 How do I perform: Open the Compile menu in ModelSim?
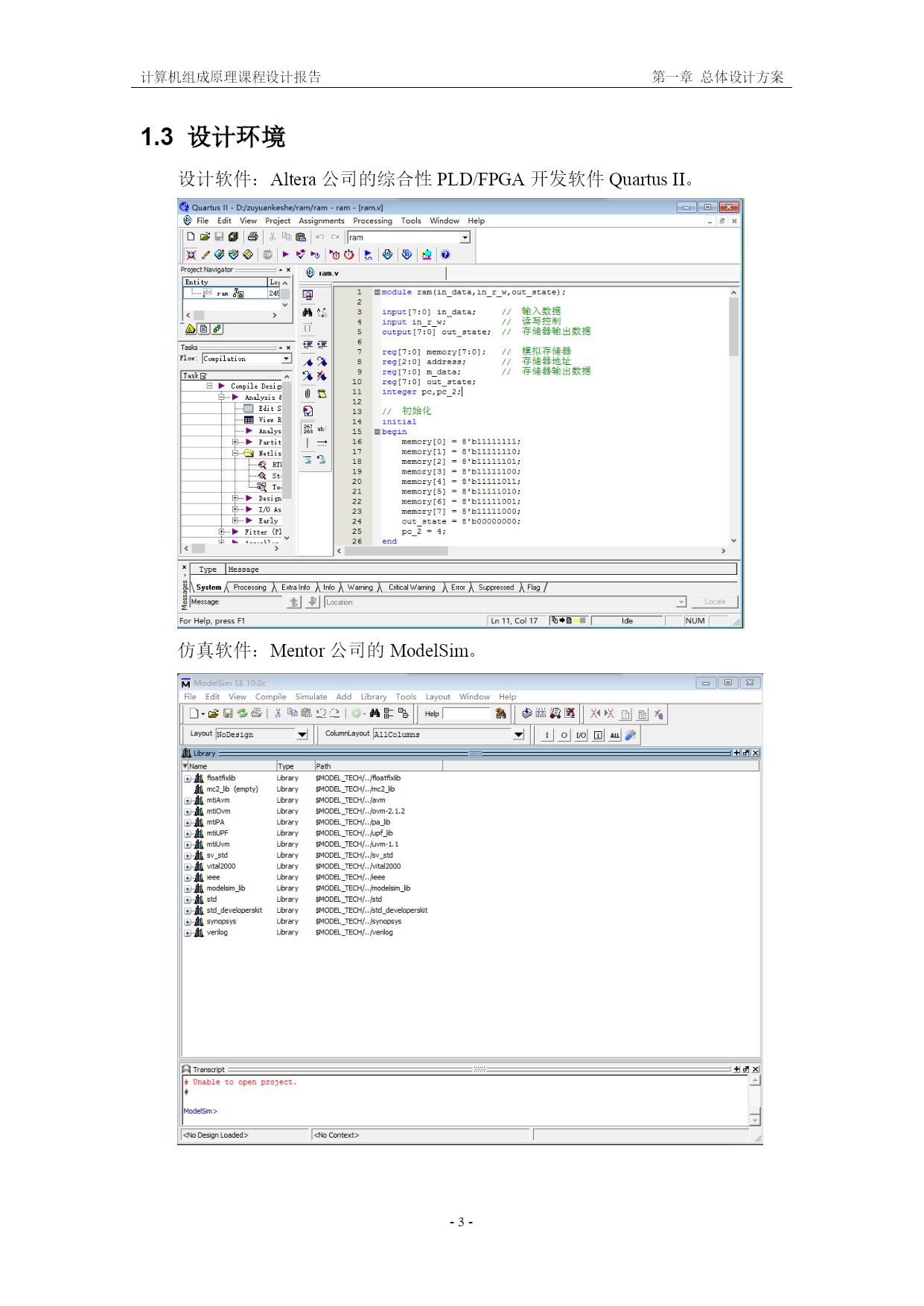pyautogui.click(x=271, y=697)
